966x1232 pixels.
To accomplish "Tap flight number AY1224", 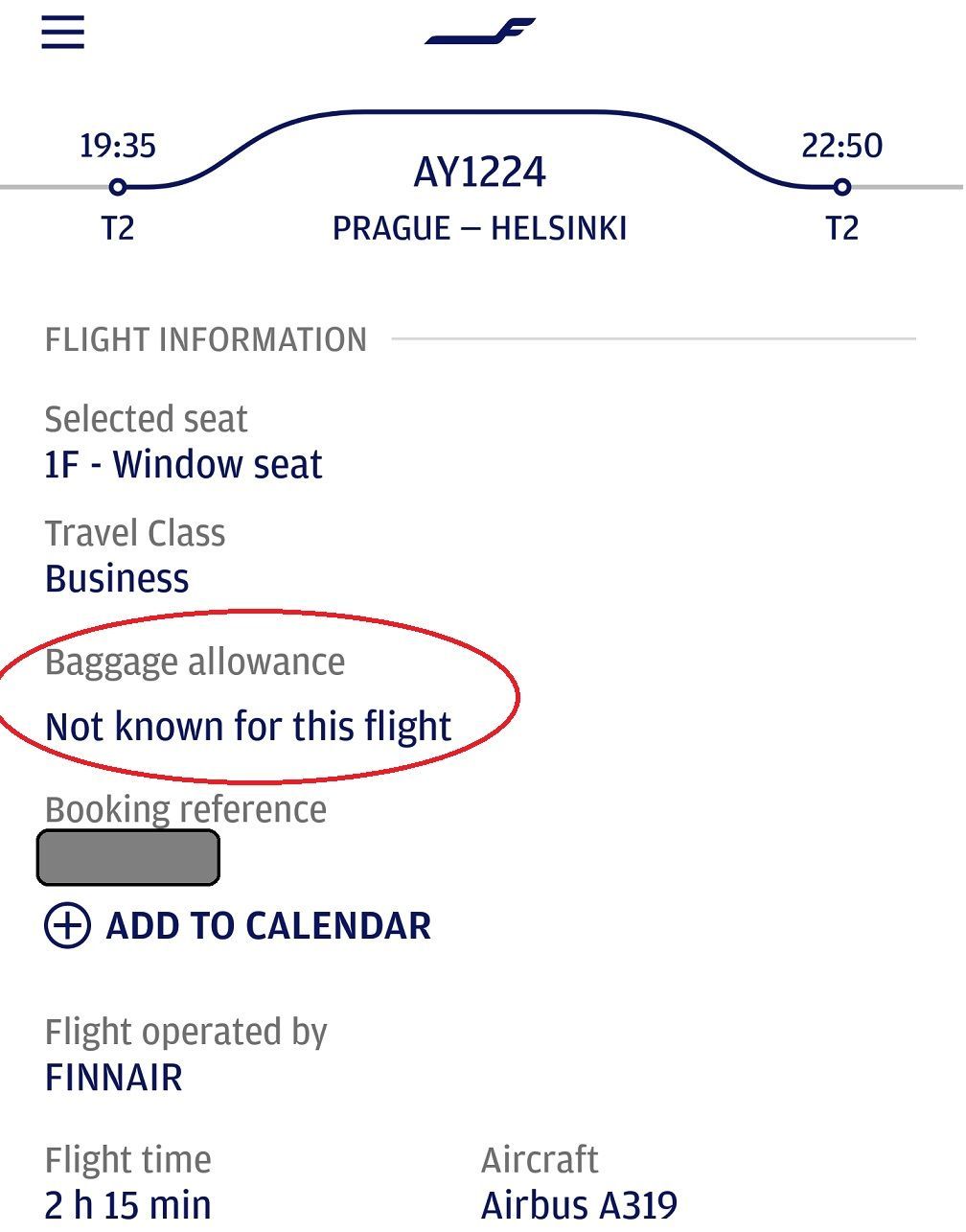I will 480,173.
